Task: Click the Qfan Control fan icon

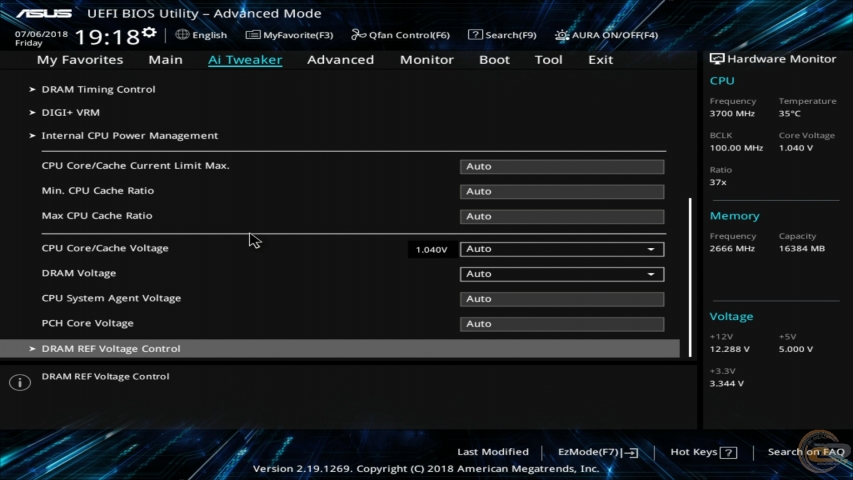Action: 358,35
